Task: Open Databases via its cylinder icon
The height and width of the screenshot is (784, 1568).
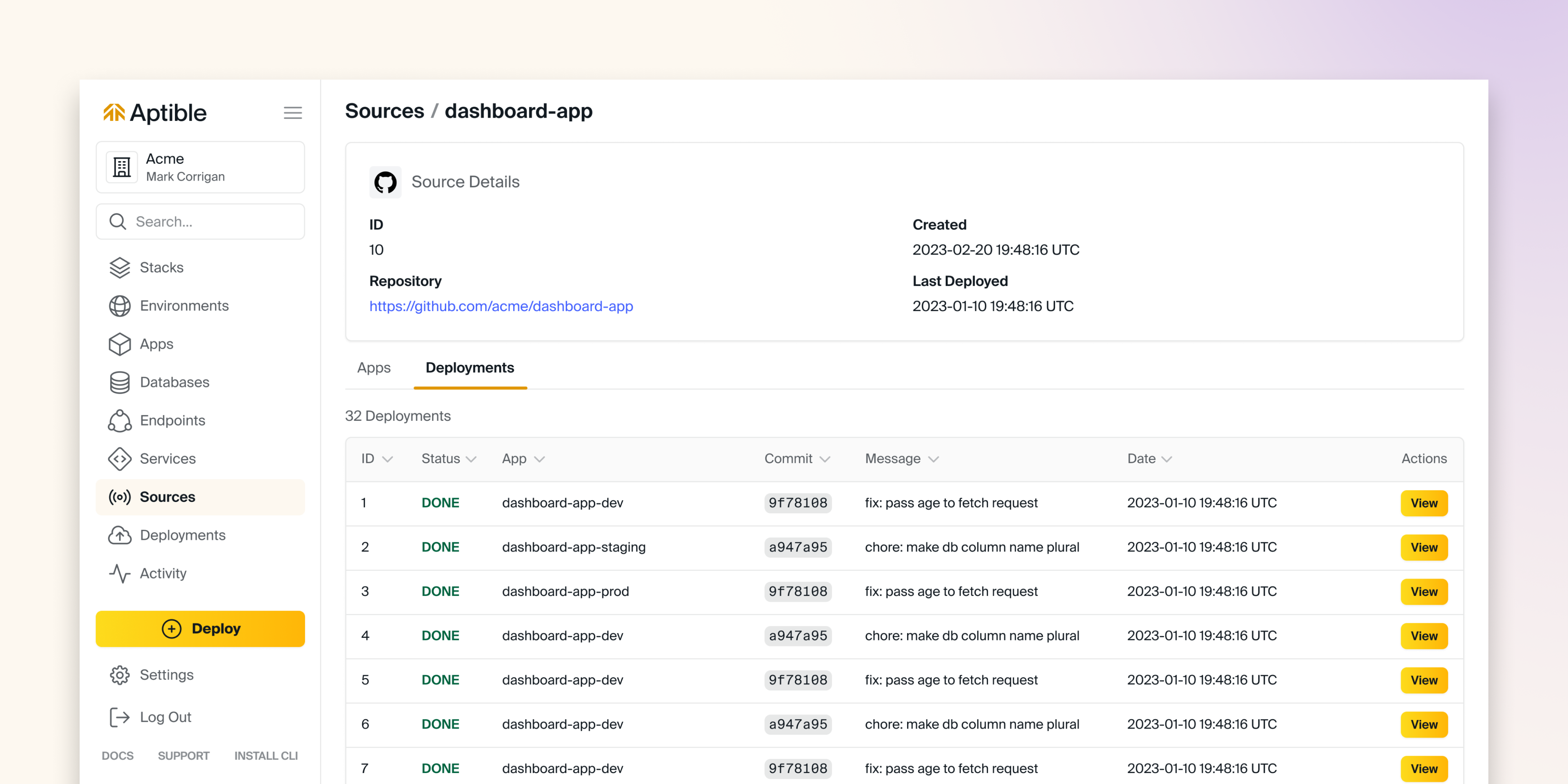Action: (x=119, y=382)
